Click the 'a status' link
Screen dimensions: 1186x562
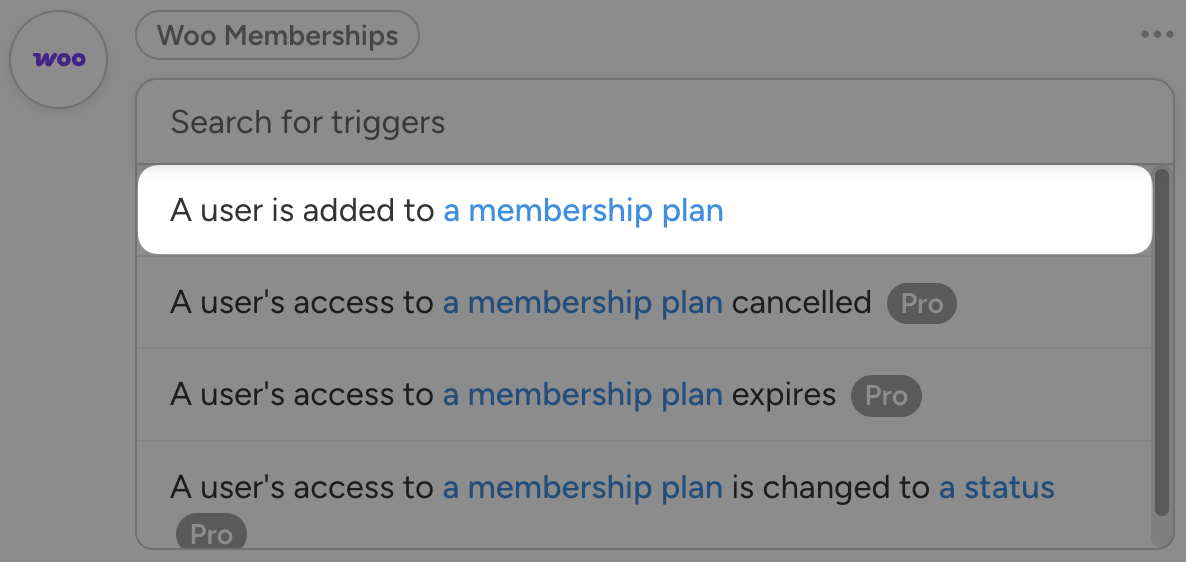click(996, 488)
